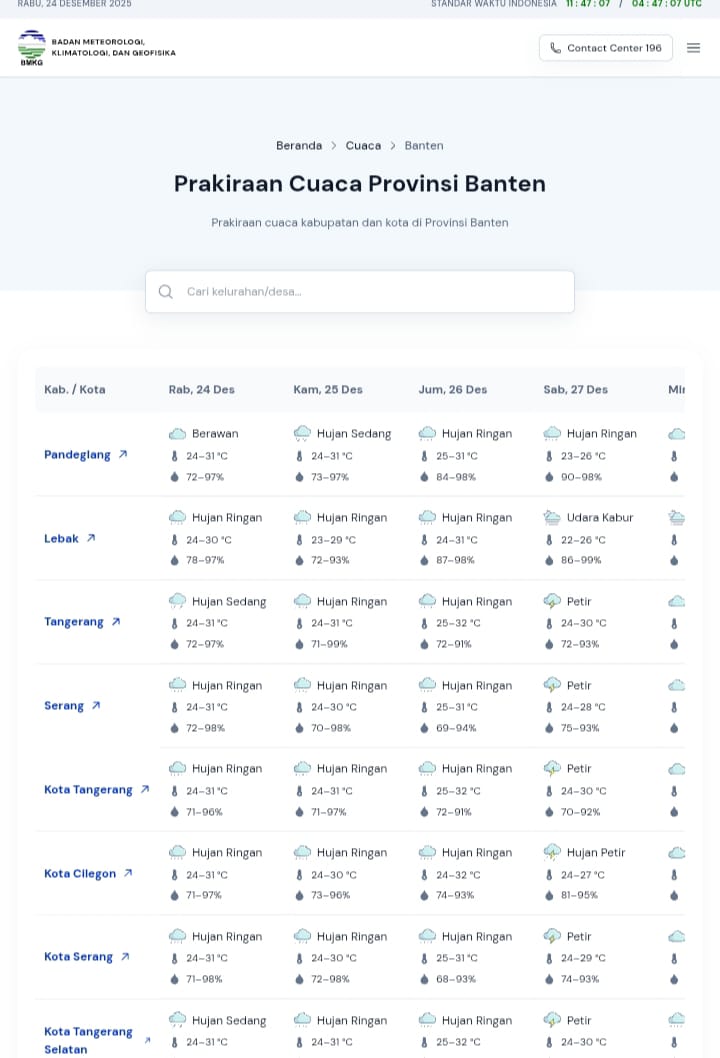
Task: Click Pandeglang Wednesday cloudy weather icon
Action: [x=177, y=434]
